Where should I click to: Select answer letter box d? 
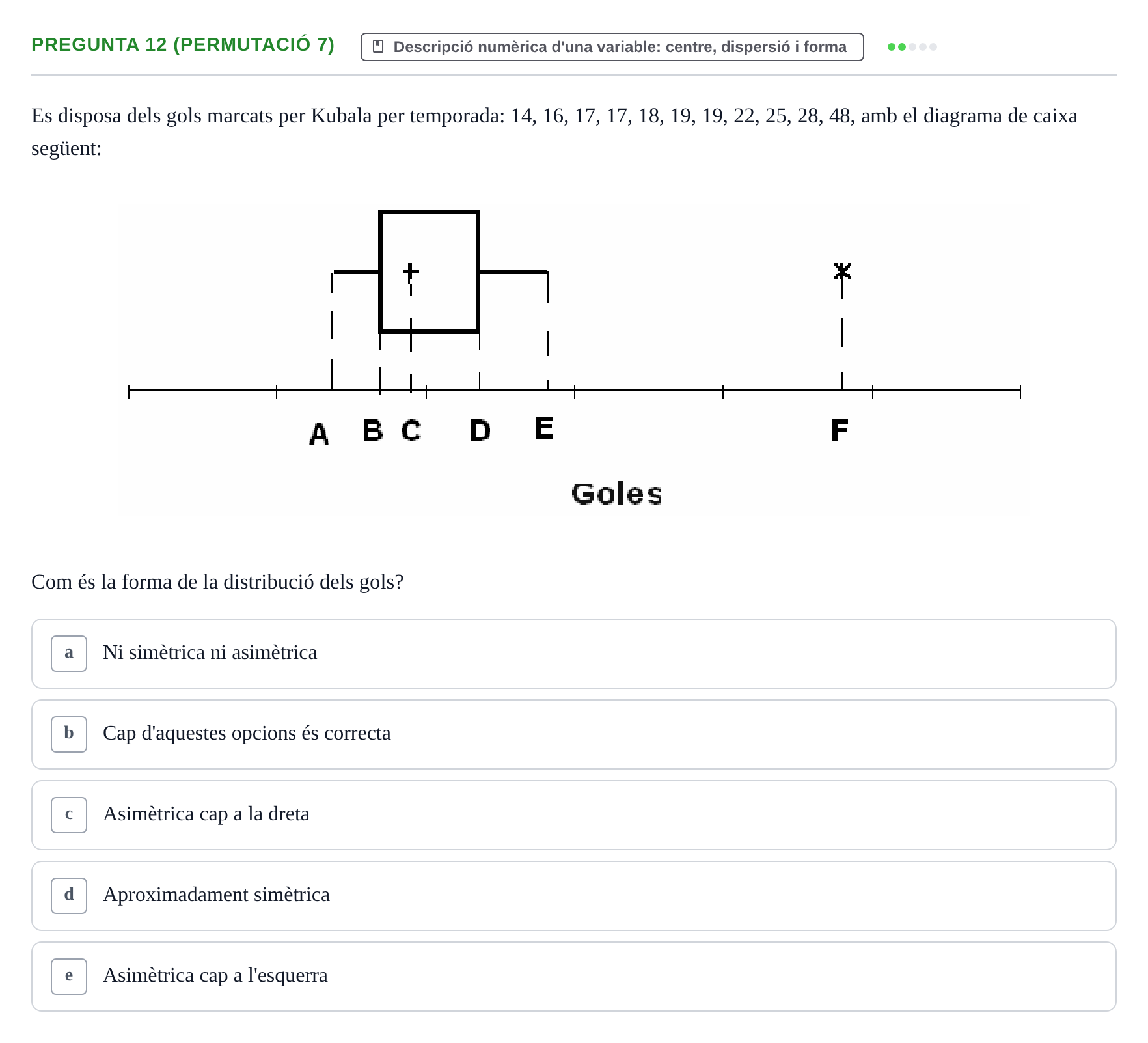pos(69,895)
